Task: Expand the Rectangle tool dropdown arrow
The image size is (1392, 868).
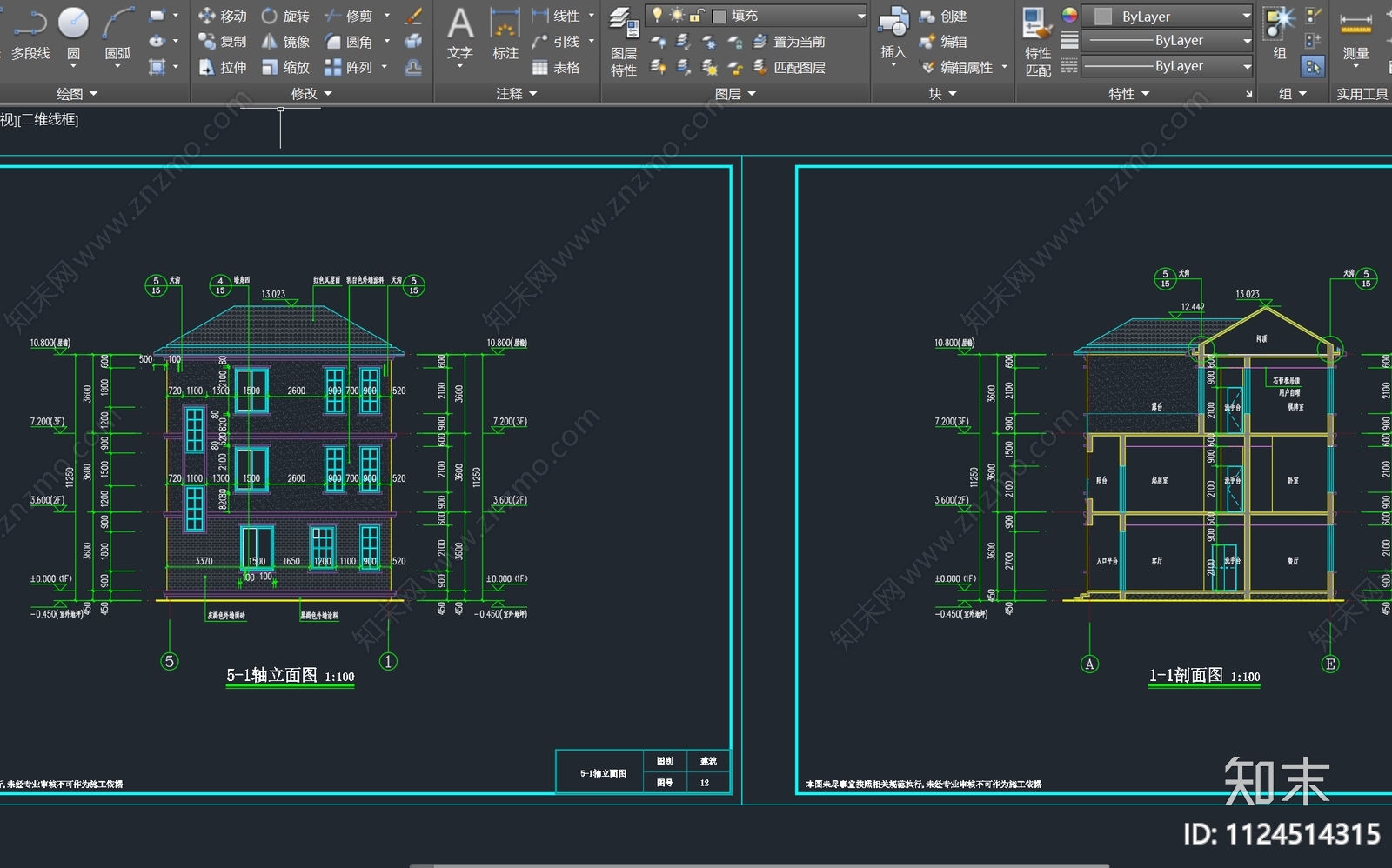Action: (176, 16)
